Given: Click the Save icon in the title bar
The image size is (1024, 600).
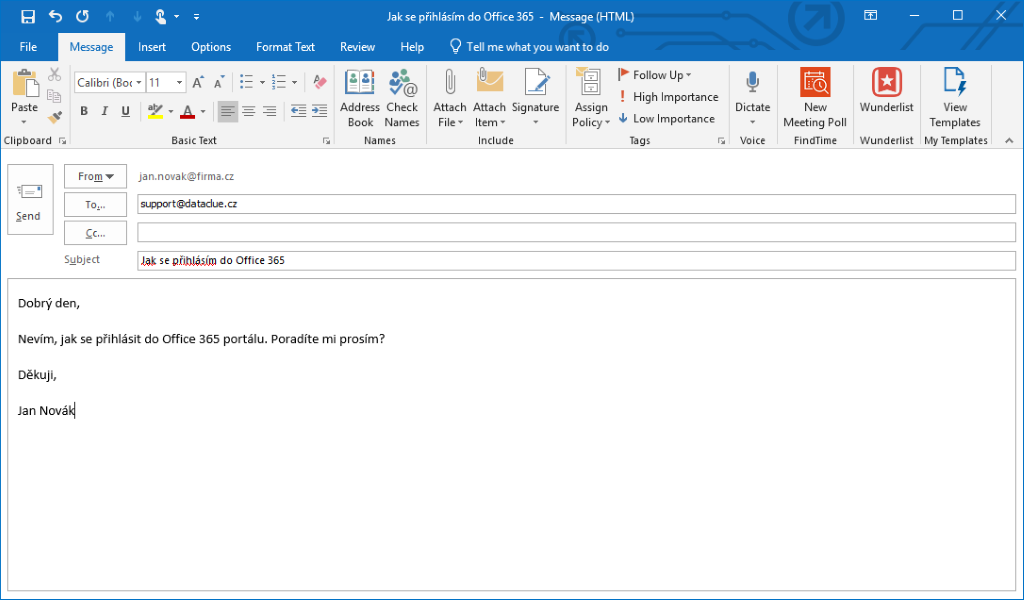Looking at the screenshot, I should (27, 16).
